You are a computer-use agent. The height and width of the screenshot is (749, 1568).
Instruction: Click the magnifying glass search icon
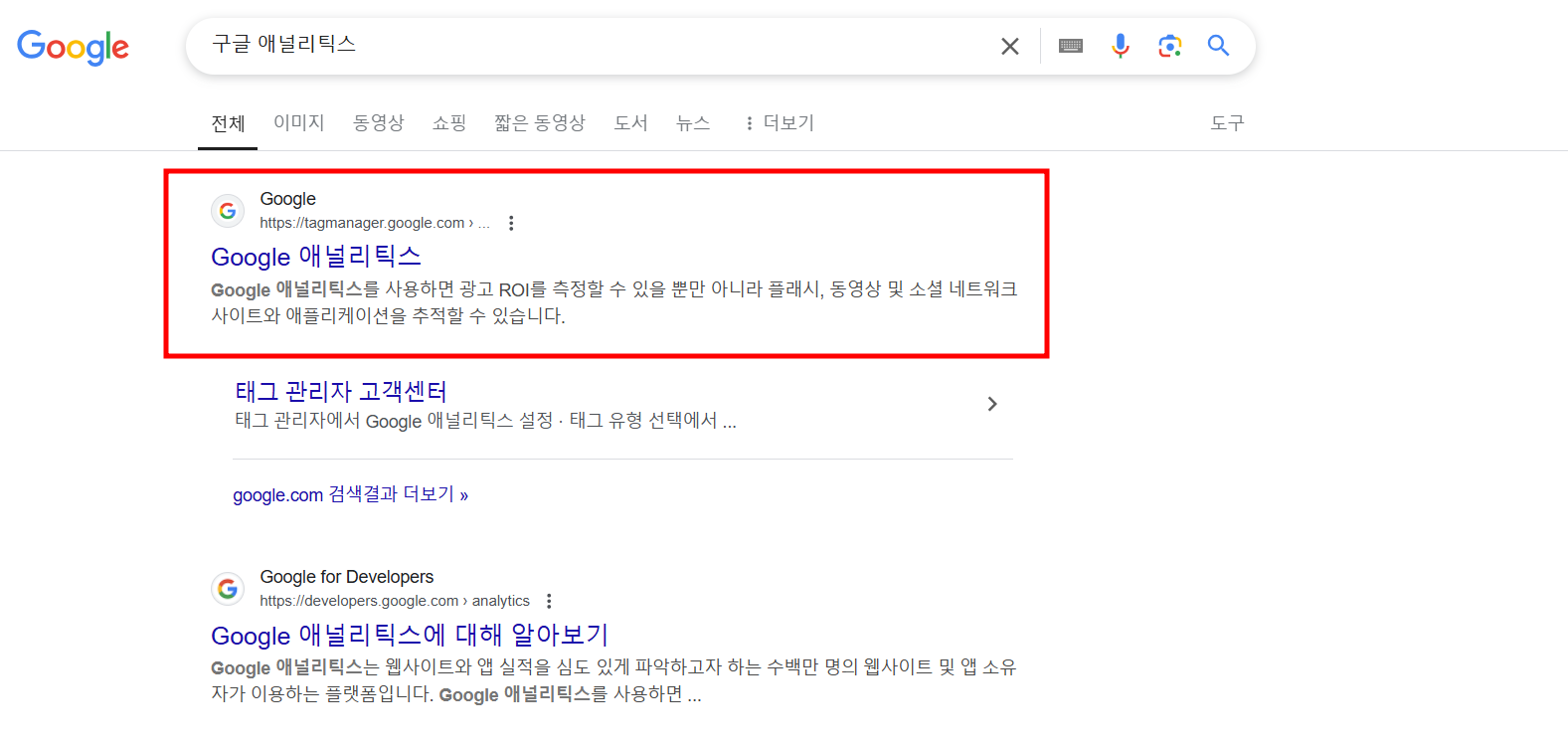(x=1219, y=45)
